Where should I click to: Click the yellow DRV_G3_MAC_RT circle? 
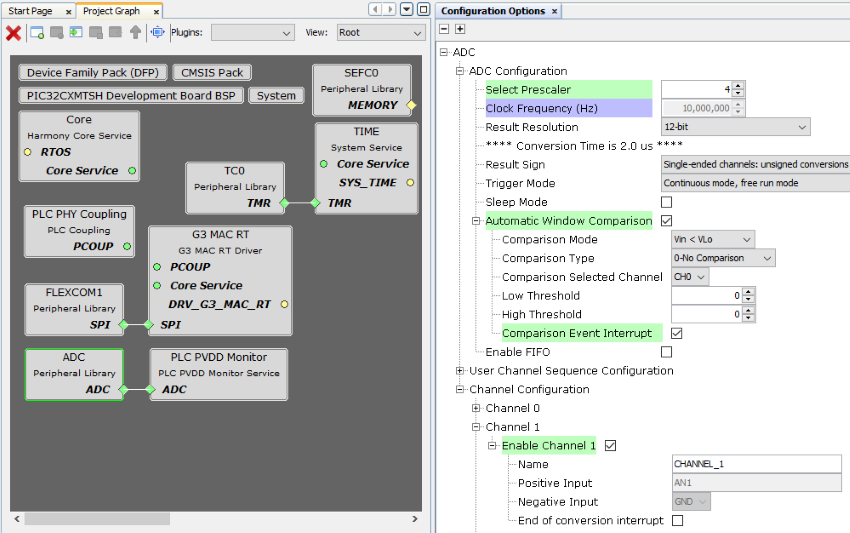click(284, 304)
